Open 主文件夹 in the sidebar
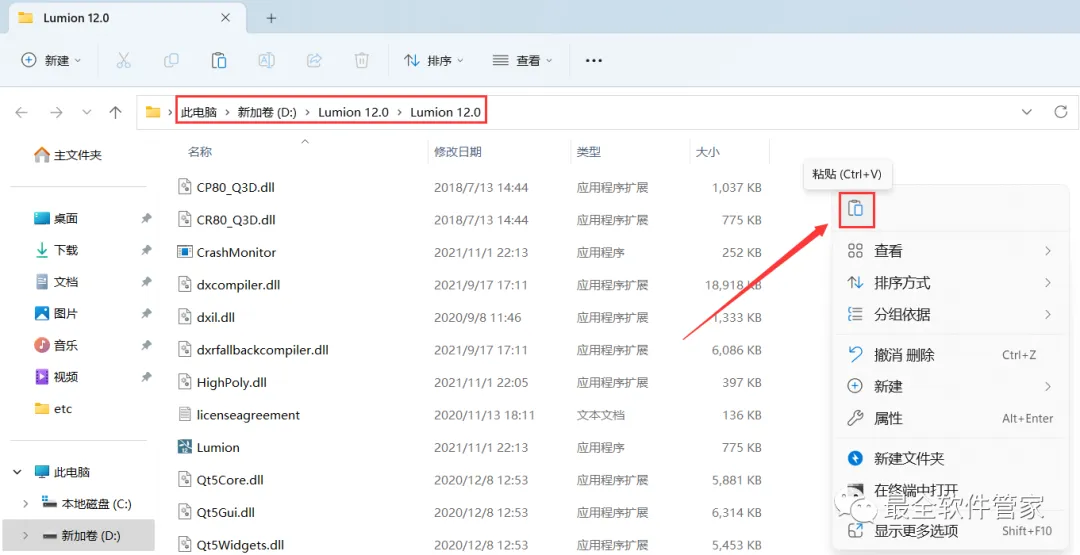This screenshot has height=555, width=1080. click(x=68, y=155)
